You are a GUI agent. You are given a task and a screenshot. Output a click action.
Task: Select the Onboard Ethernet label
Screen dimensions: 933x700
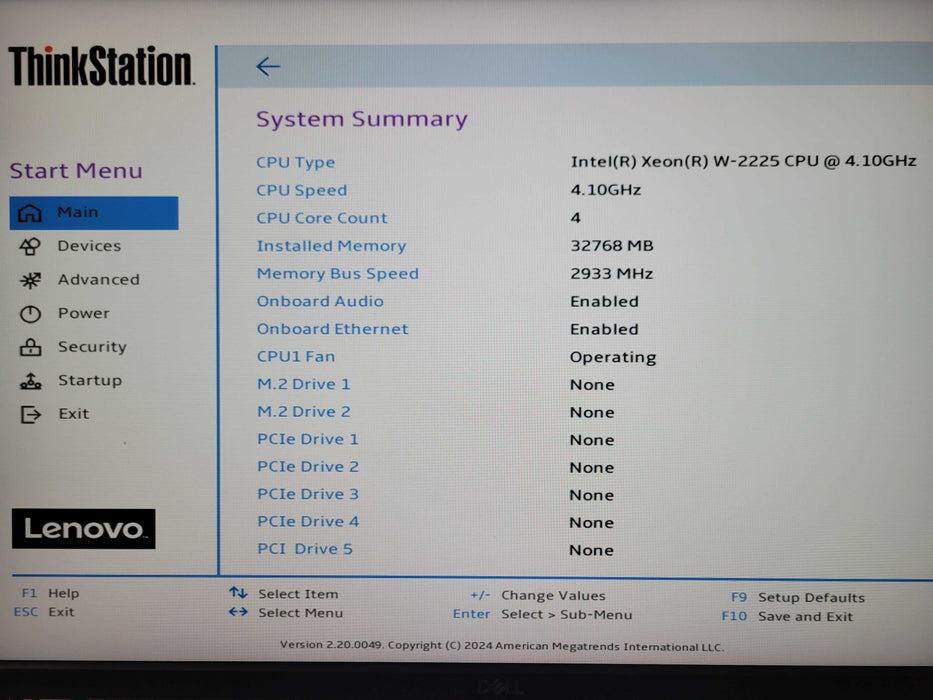tap(332, 329)
